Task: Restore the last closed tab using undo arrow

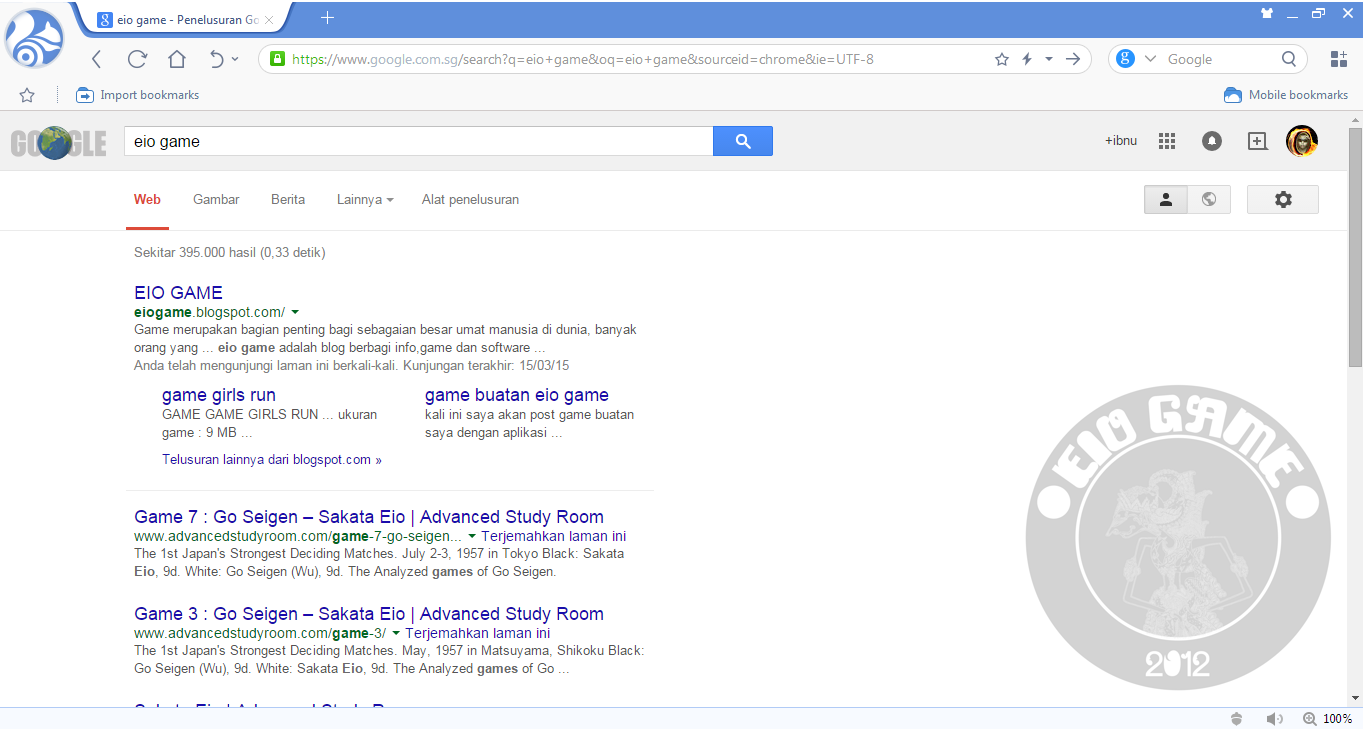Action: 217,59
